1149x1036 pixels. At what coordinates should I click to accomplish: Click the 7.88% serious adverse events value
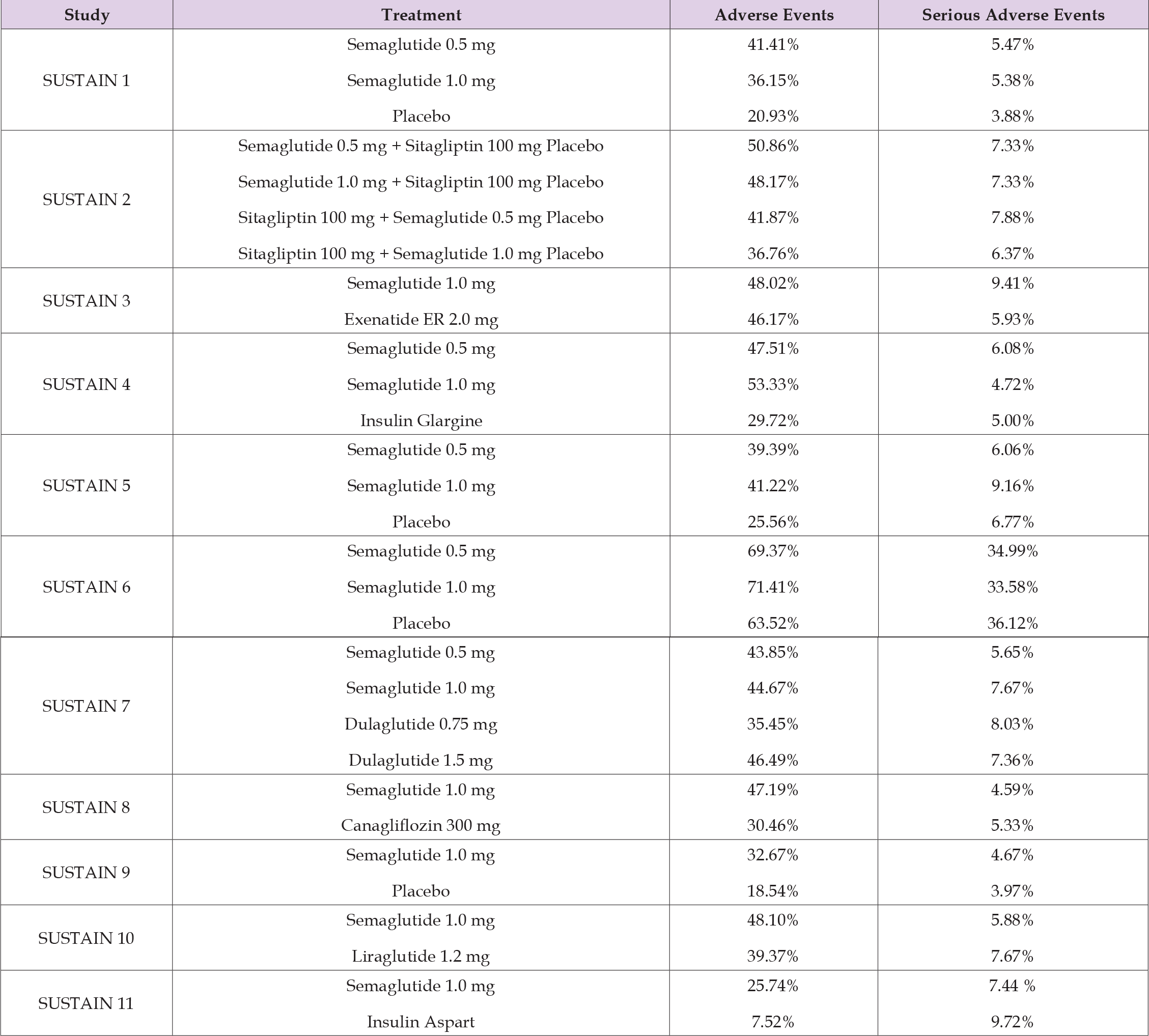[x=1012, y=217]
